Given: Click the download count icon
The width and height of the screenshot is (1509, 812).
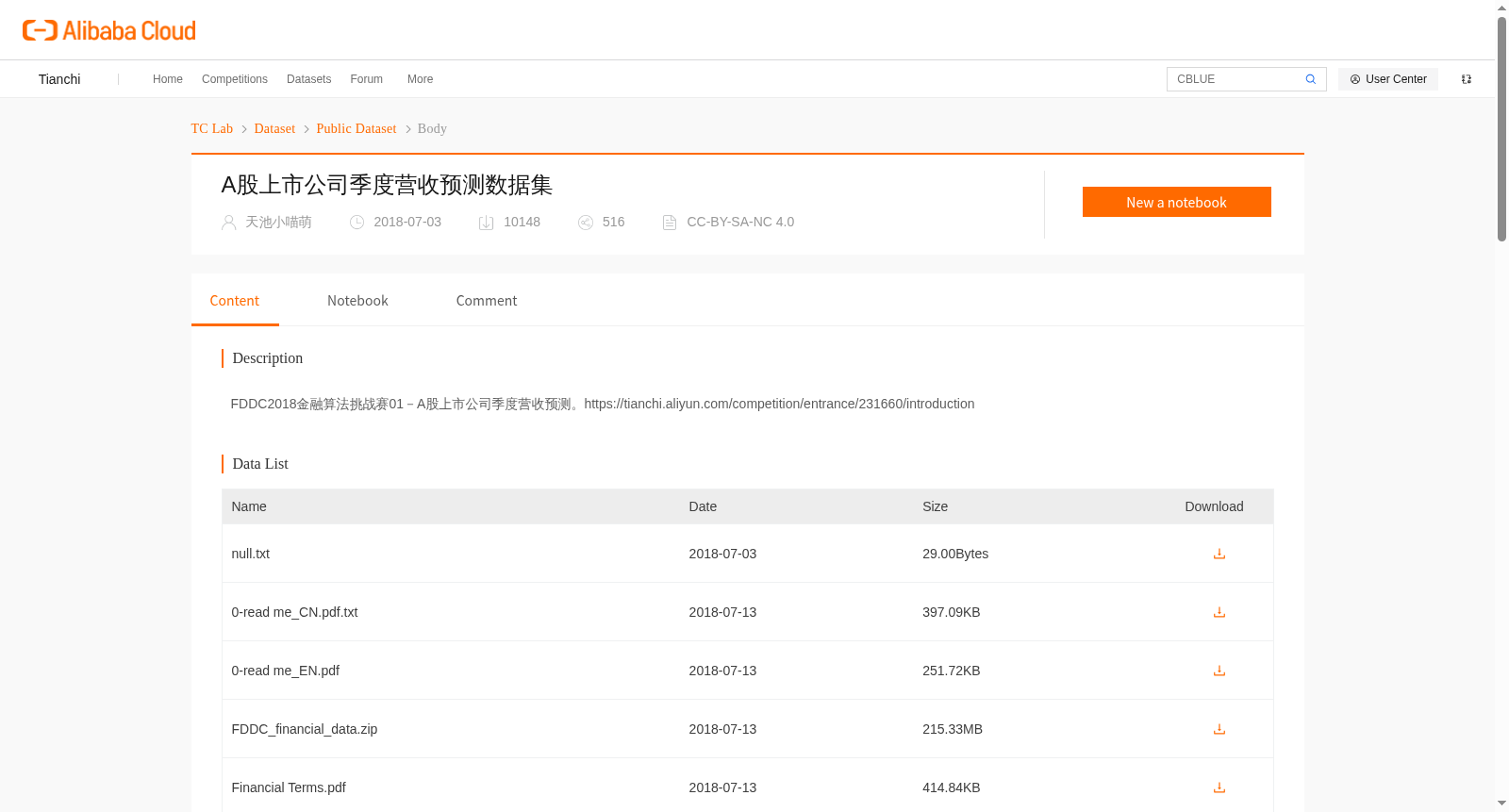Looking at the screenshot, I should pyautogui.click(x=487, y=223).
